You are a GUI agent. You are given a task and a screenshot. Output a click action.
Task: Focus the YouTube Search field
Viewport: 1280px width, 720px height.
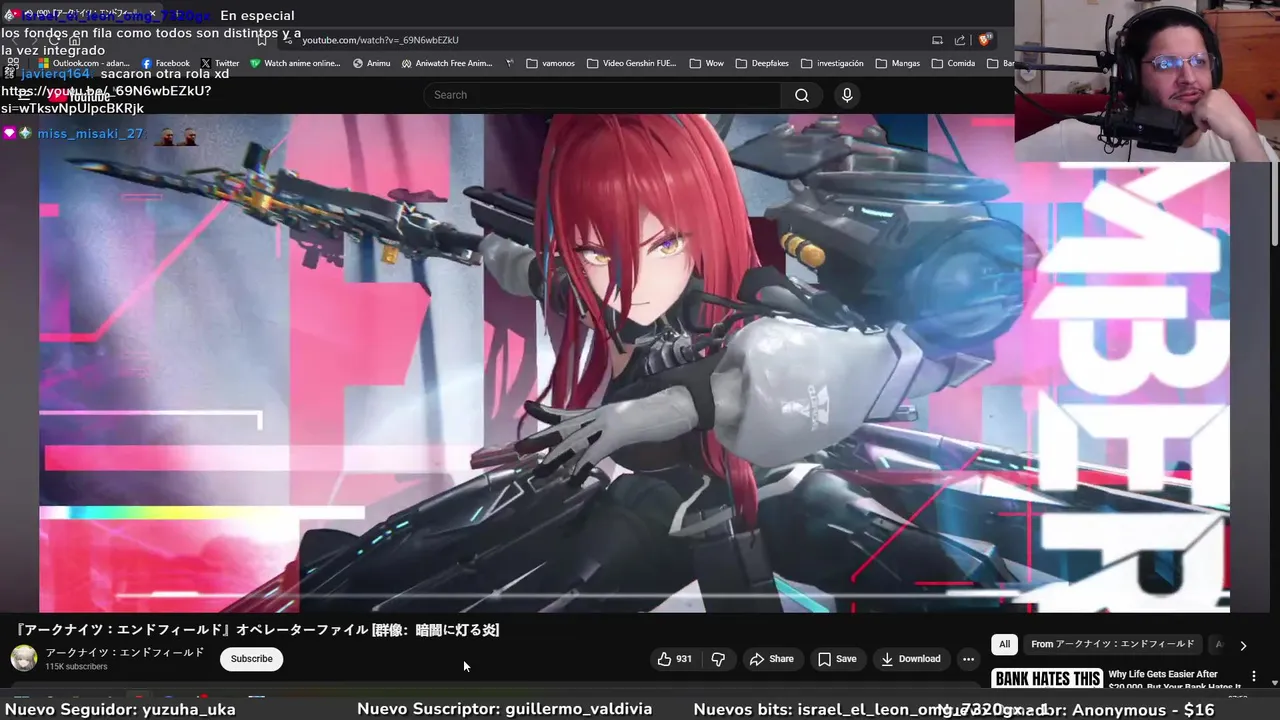[602, 95]
